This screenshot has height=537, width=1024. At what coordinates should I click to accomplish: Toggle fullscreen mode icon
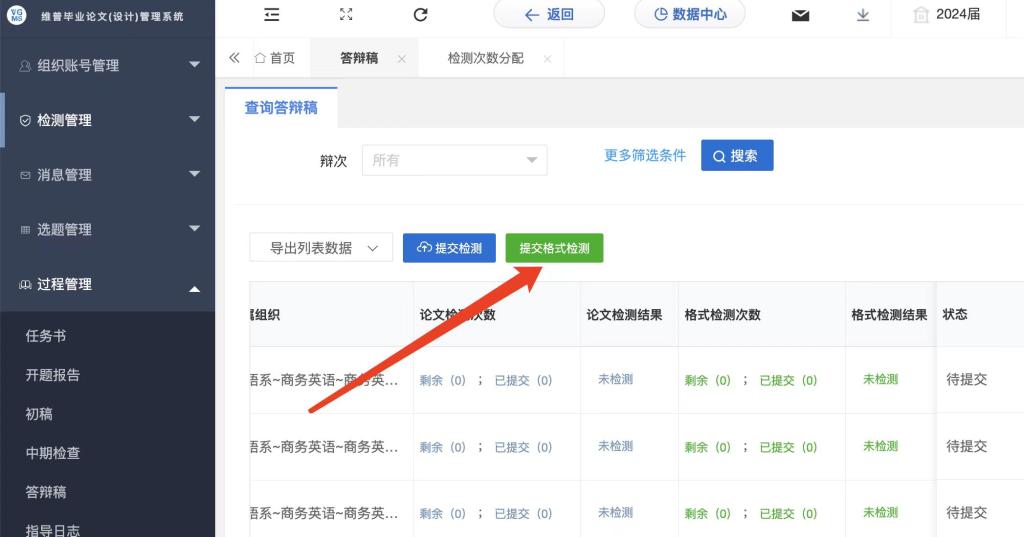tap(346, 14)
